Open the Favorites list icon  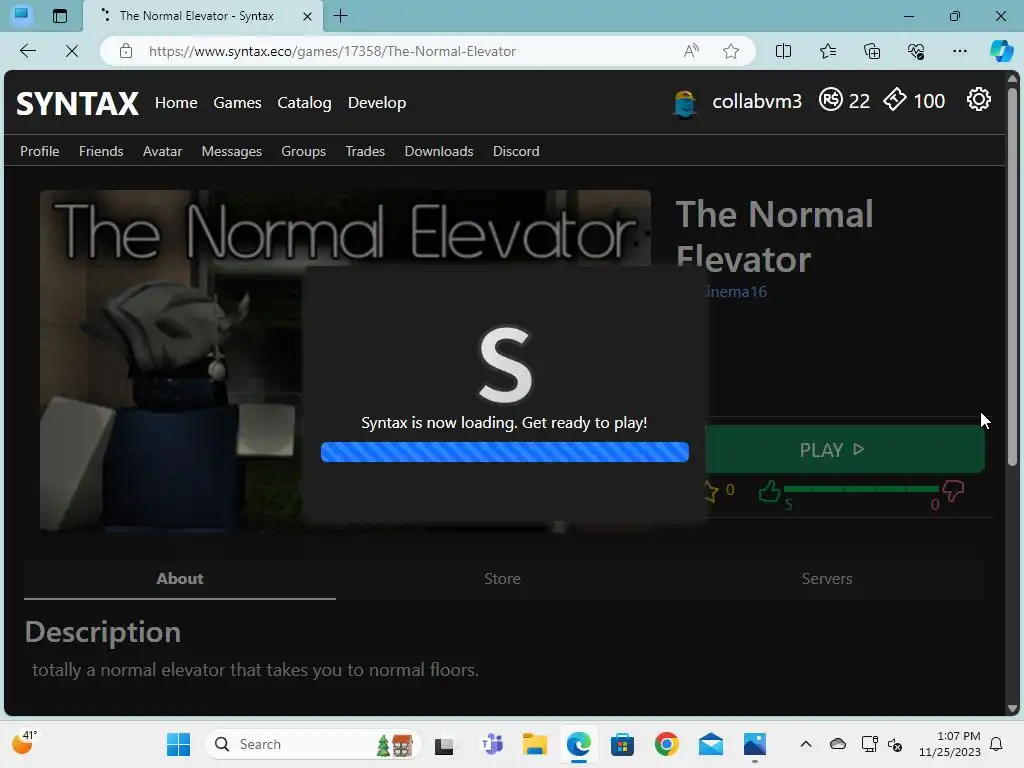point(827,51)
